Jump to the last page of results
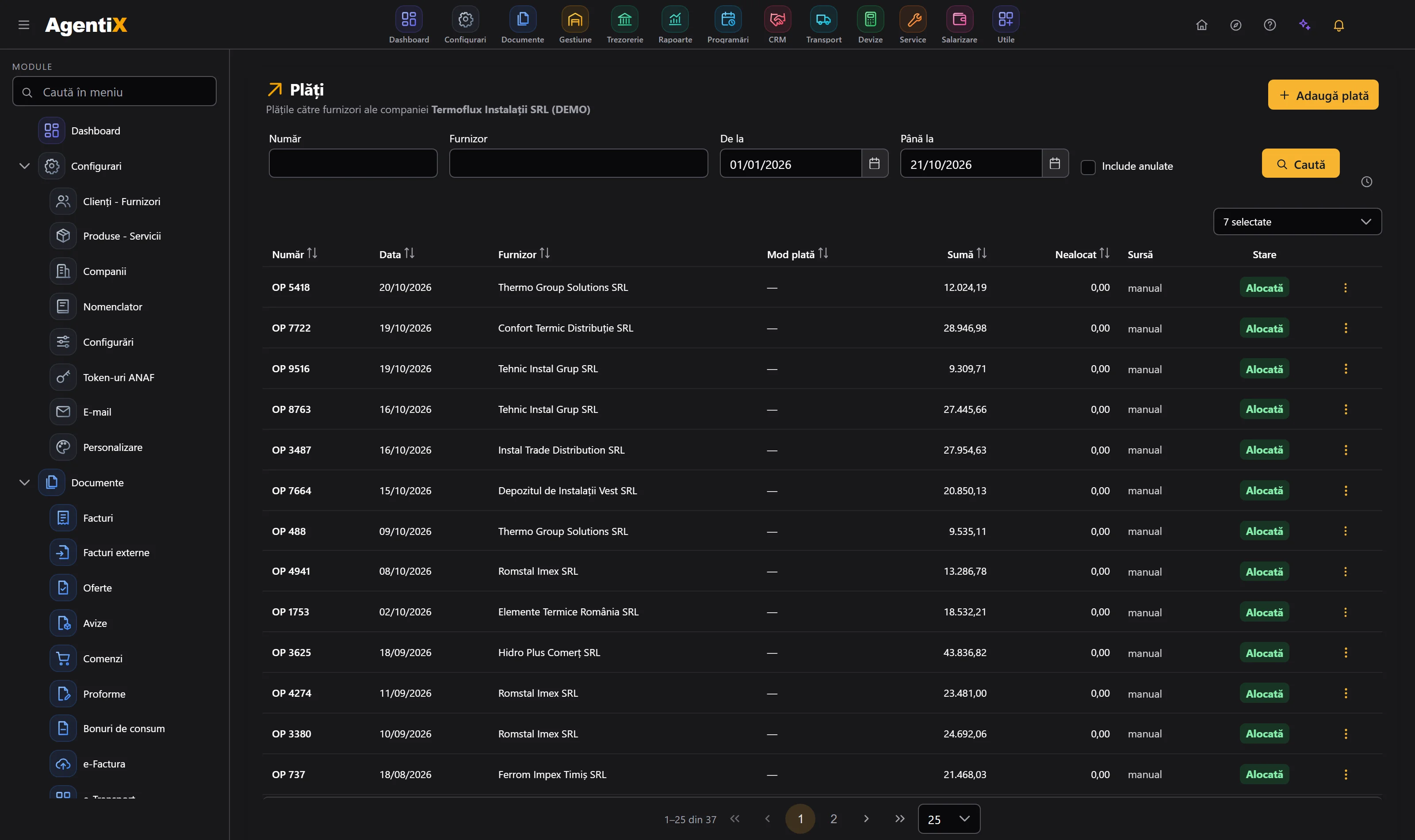This screenshot has height=840, width=1415. [899, 819]
